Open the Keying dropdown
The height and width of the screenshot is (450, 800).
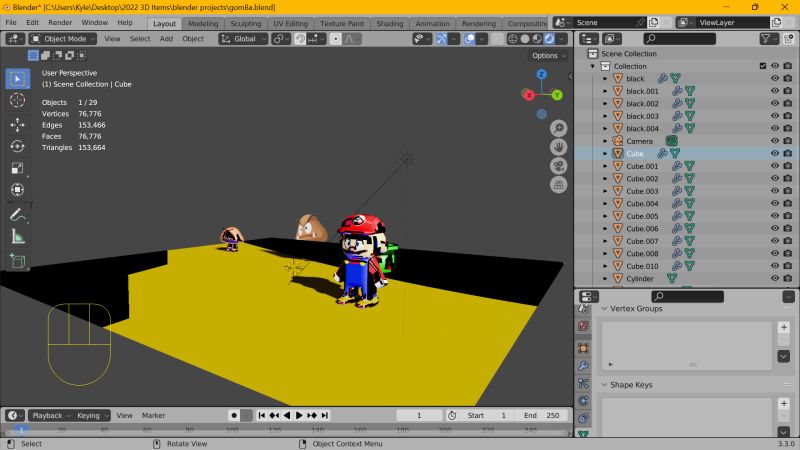pyautogui.click(x=92, y=415)
